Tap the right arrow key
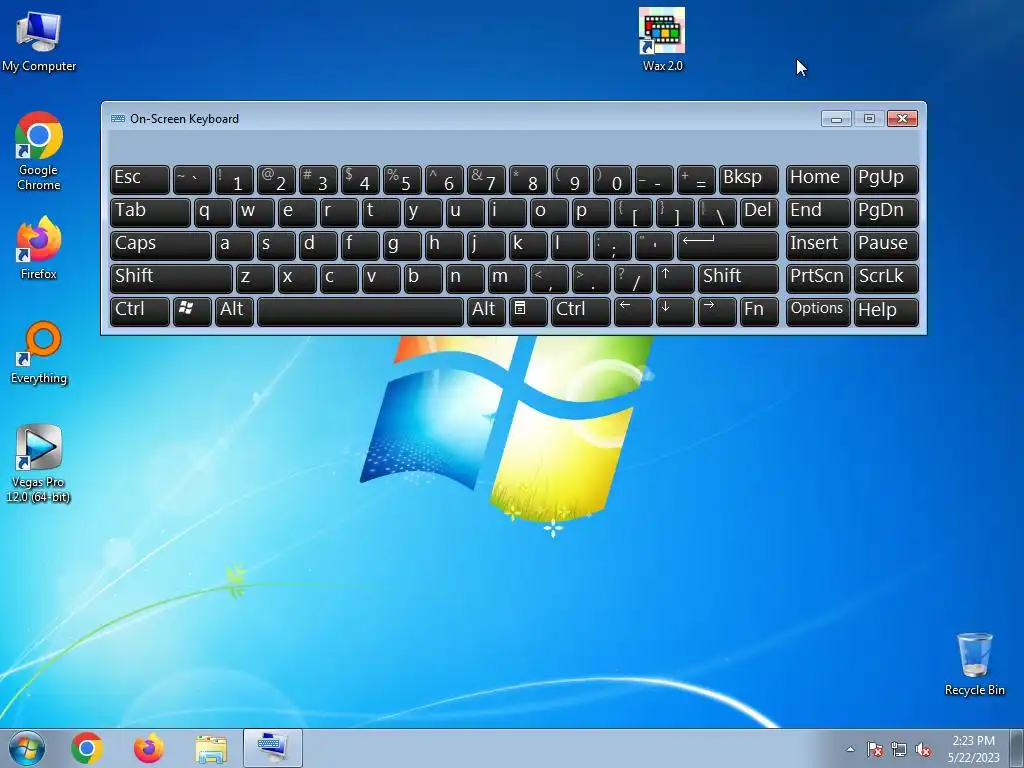This screenshot has width=1024, height=768. click(717, 312)
